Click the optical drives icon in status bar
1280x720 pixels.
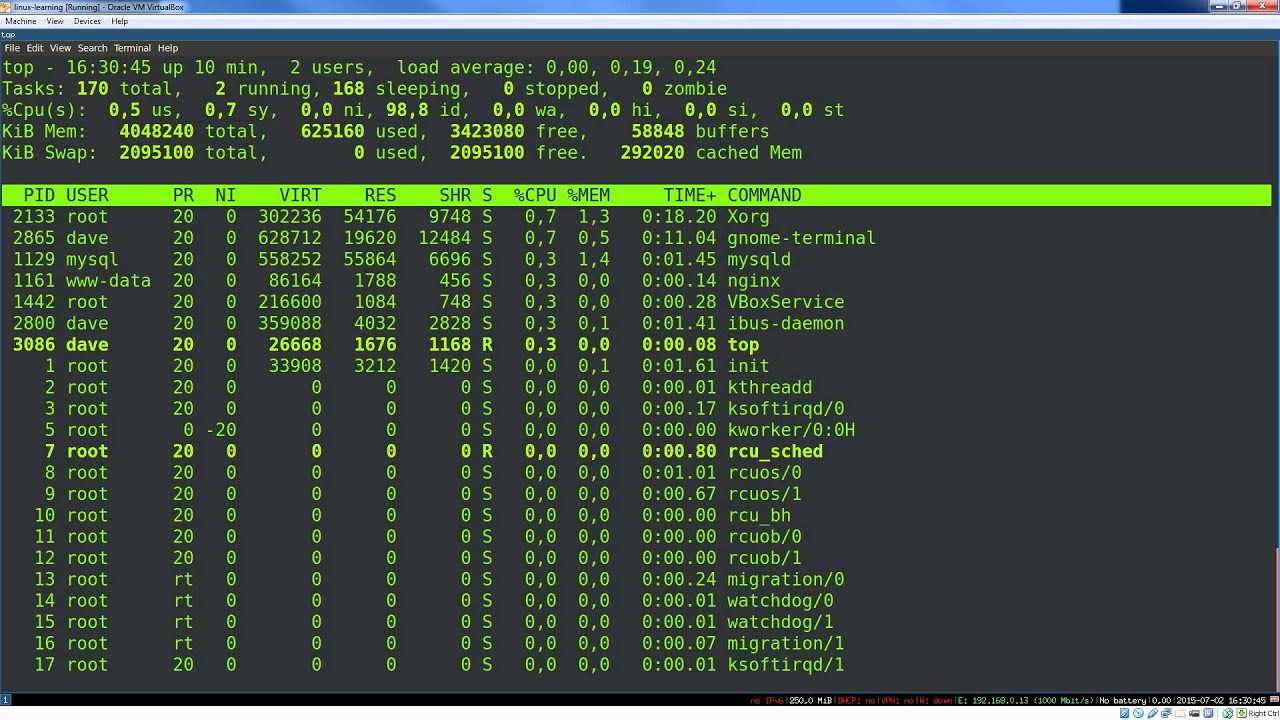1140,712
